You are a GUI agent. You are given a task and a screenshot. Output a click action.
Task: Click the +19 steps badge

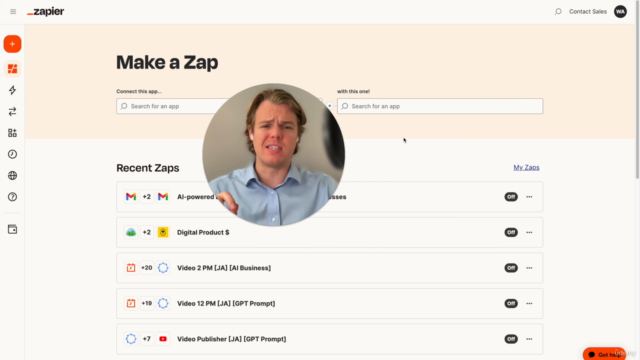pos(147,303)
